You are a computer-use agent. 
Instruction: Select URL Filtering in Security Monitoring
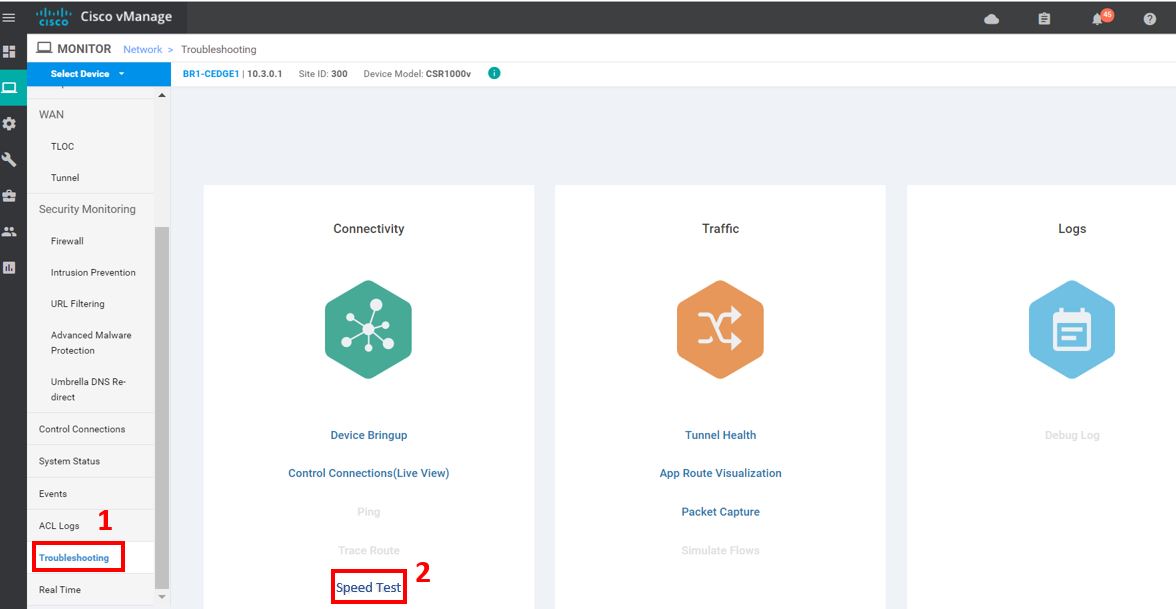78,304
